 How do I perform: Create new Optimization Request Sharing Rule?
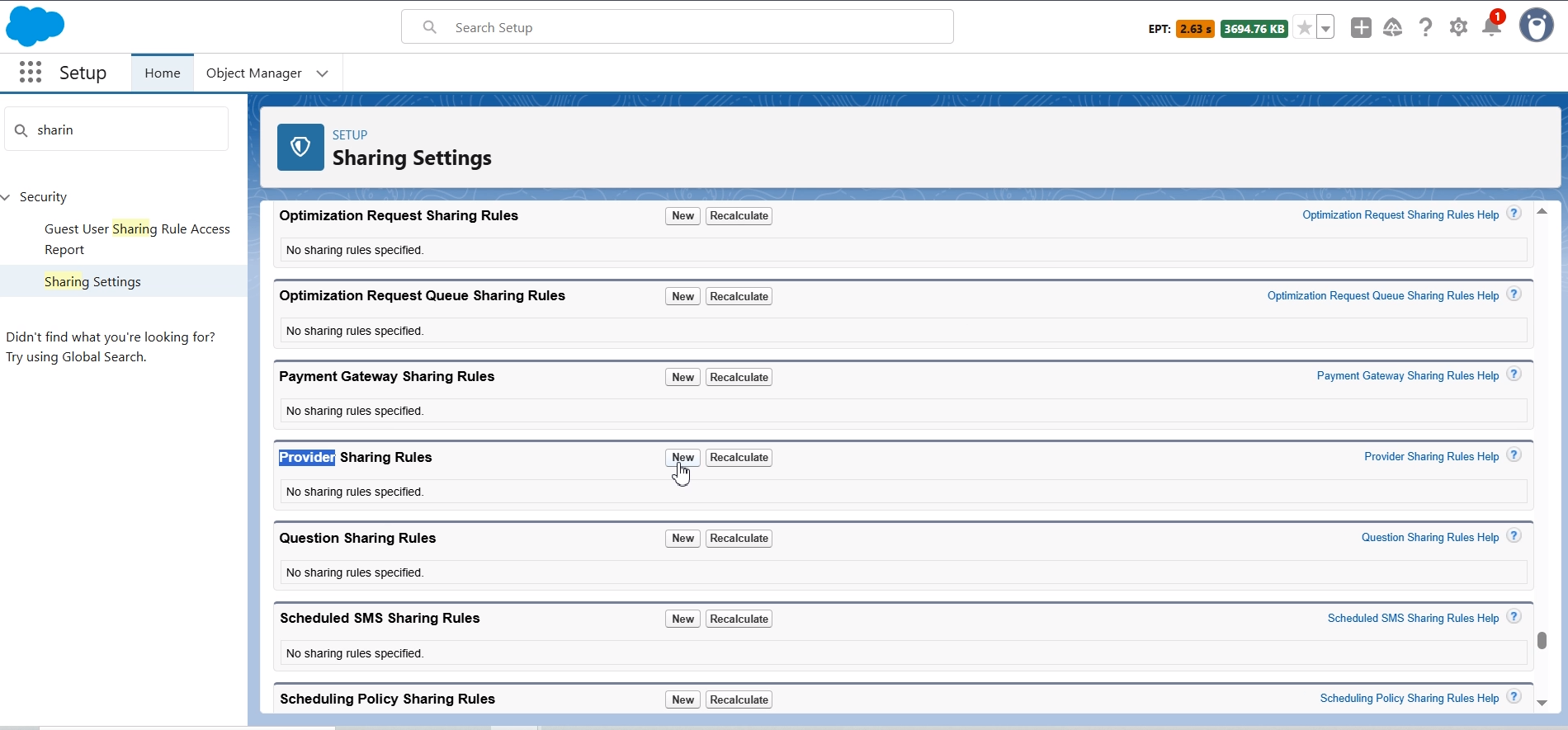[x=682, y=216]
